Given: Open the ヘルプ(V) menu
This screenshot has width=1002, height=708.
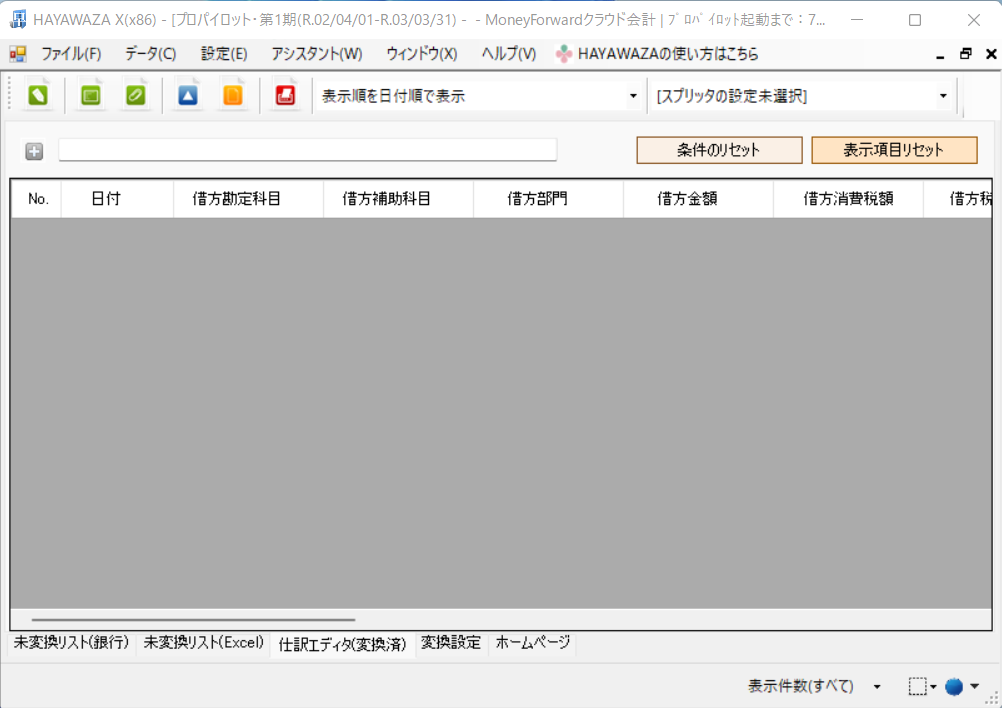Looking at the screenshot, I should coord(509,54).
